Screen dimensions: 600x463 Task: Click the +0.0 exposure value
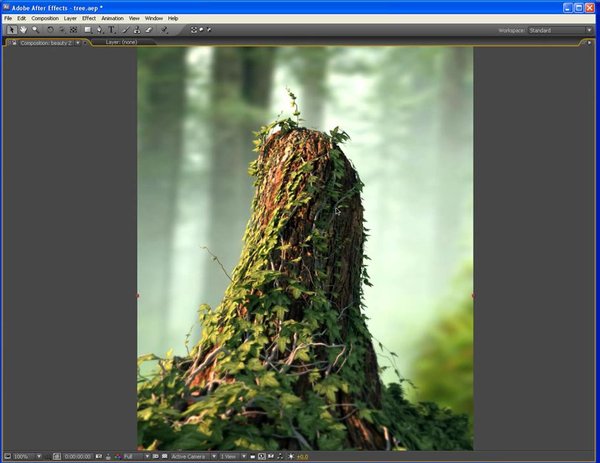tap(302, 456)
